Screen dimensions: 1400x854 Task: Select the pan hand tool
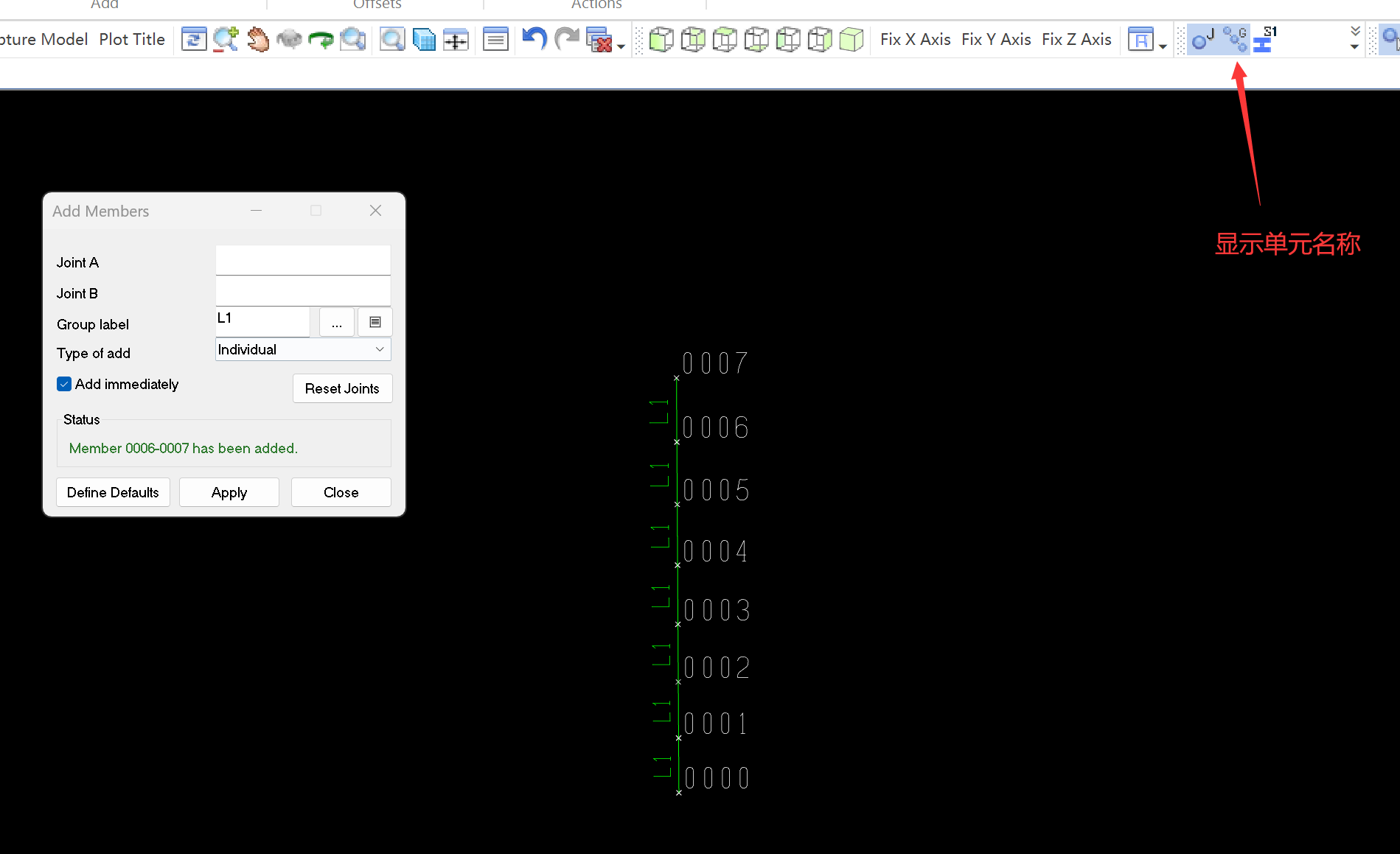pos(258,39)
